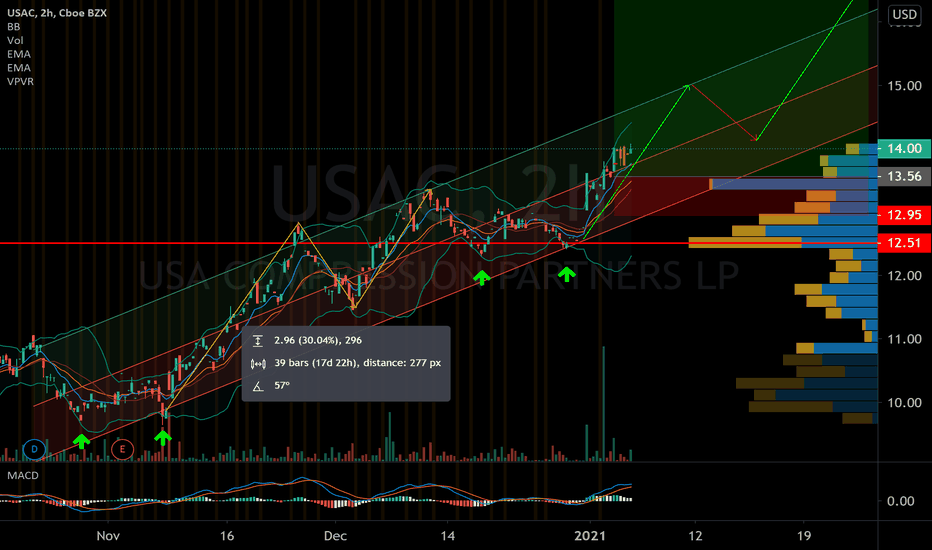This screenshot has height=550, width=932.
Task: Select the second EMA indicator label
Action: [x=19, y=68]
